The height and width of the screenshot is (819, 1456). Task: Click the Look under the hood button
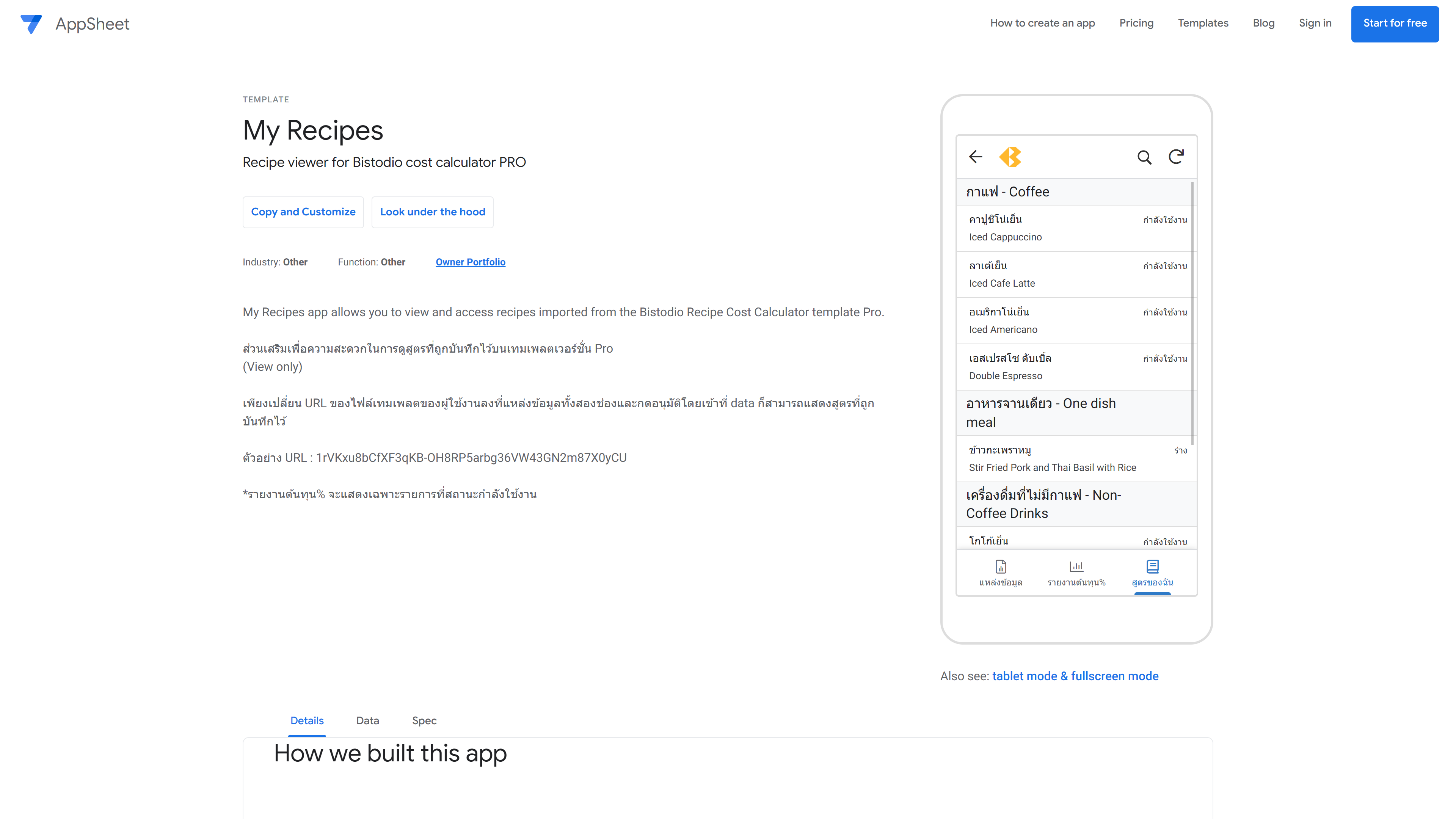432,212
